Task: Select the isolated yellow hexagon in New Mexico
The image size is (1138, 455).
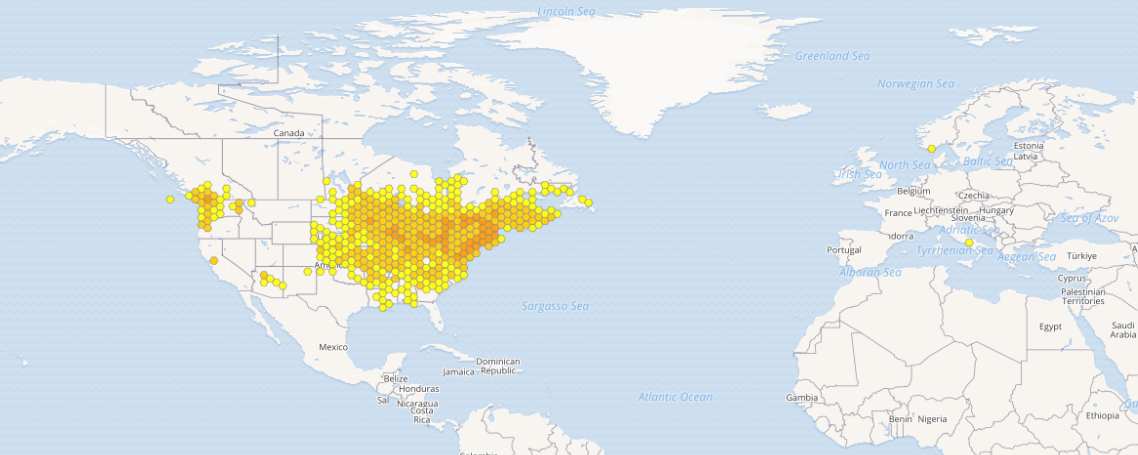Action: click(308, 271)
